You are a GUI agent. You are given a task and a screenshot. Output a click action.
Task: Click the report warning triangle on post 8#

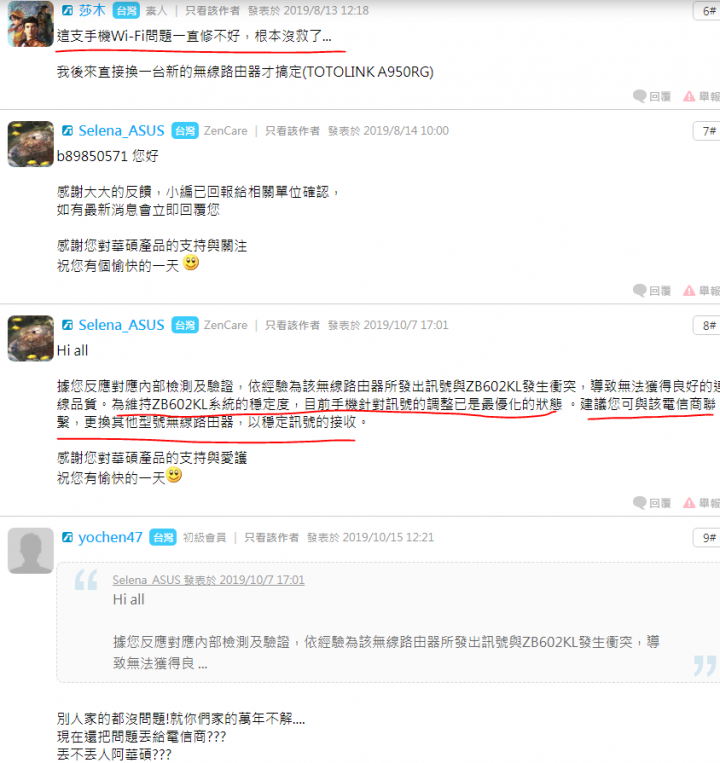689,503
